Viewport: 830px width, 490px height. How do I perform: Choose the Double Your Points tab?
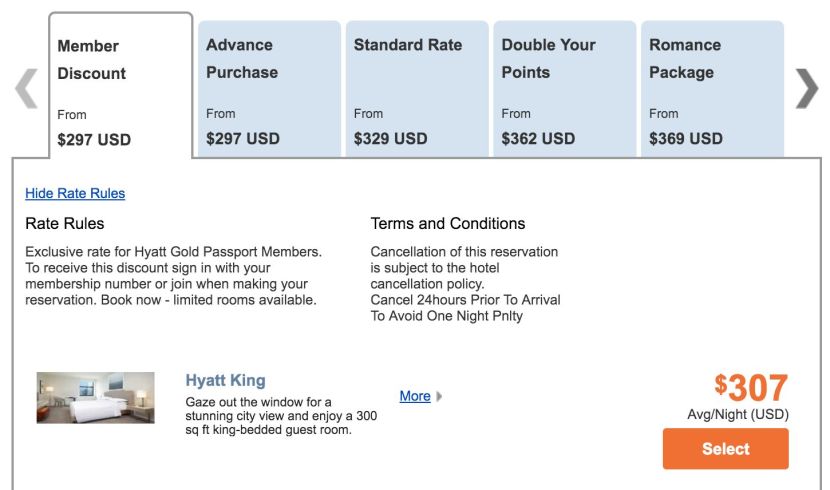click(x=564, y=88)
